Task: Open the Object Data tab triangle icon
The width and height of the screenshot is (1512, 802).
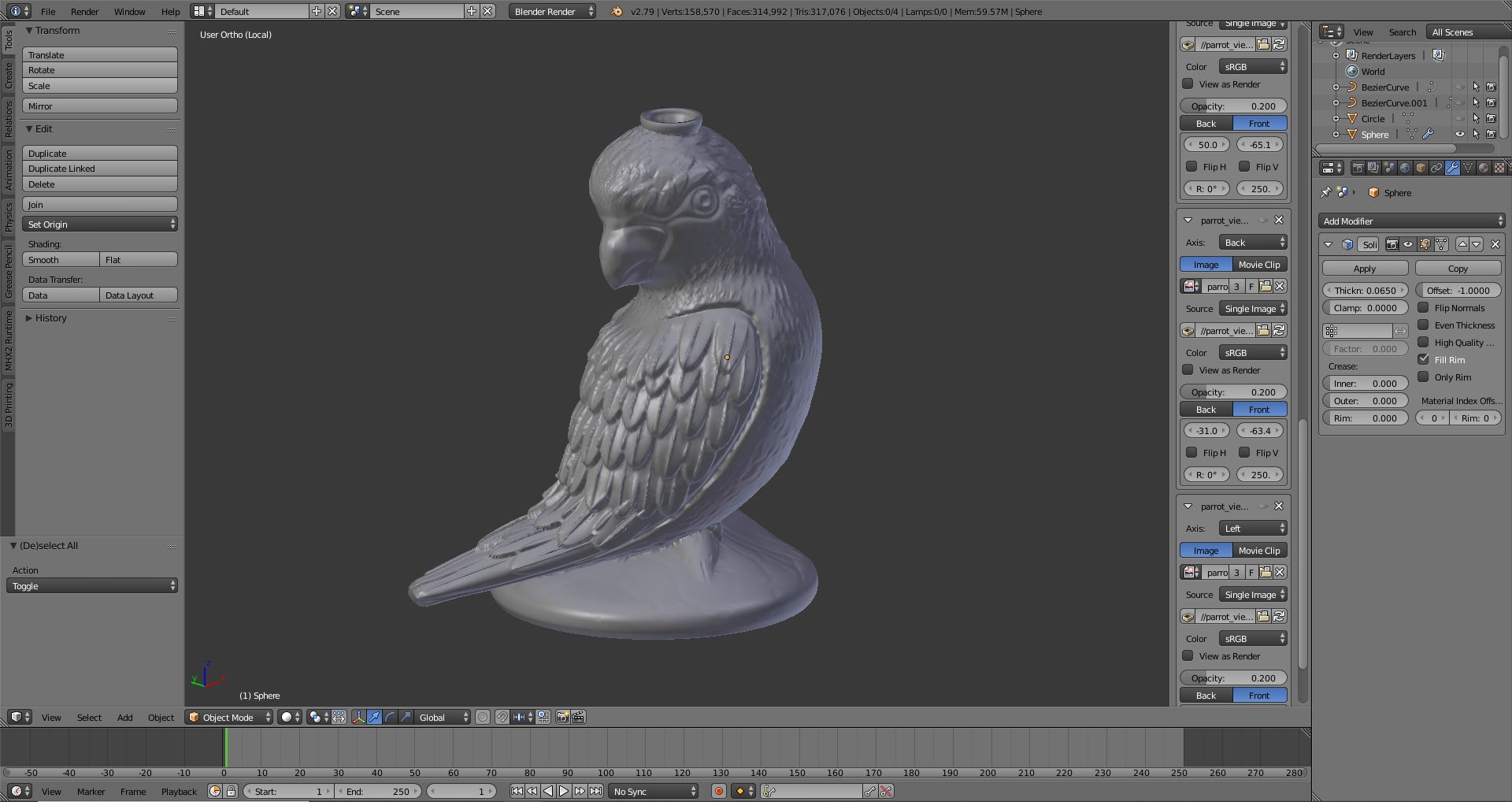Action: click(x=1468, y=168)
